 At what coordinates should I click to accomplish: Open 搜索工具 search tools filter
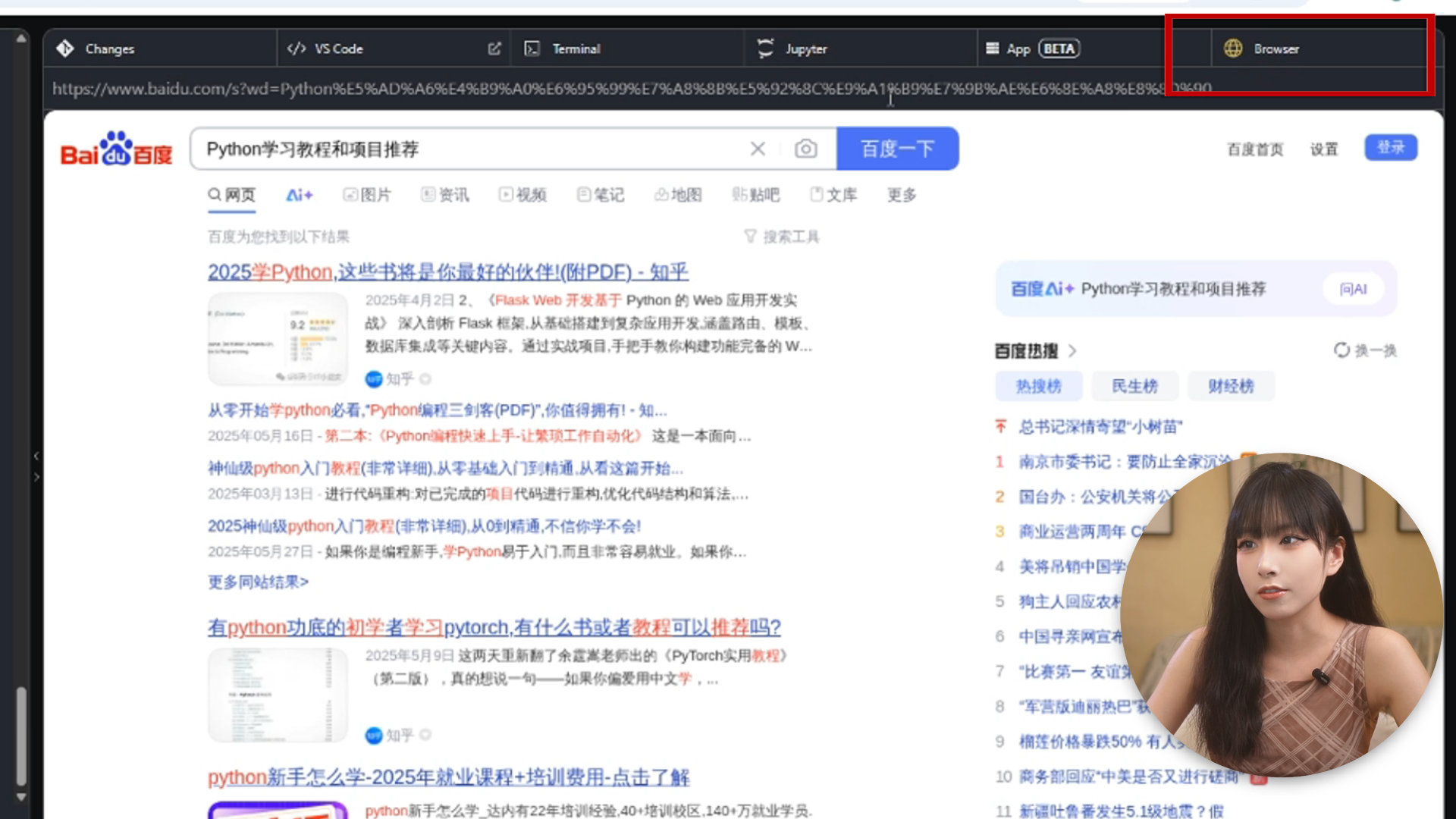coord(782,237)
